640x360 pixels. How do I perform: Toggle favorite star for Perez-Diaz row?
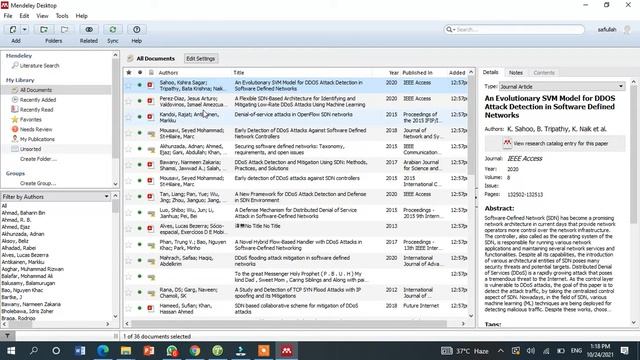tap(129, 101)
